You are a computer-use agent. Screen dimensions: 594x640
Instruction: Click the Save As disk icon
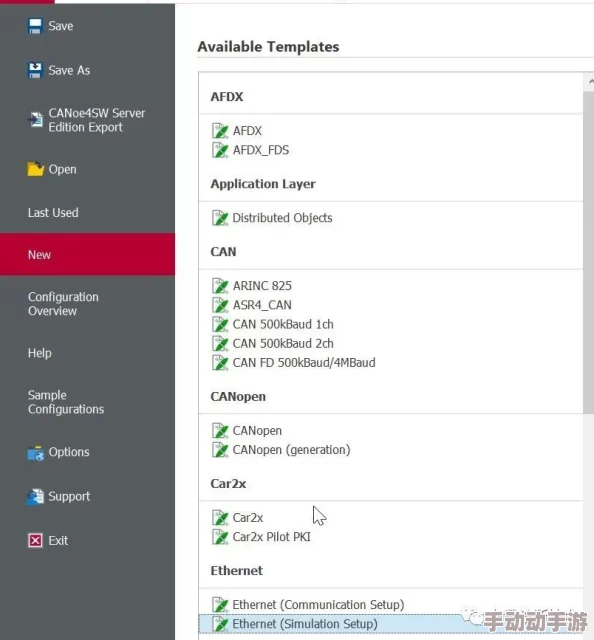point(35,70)
